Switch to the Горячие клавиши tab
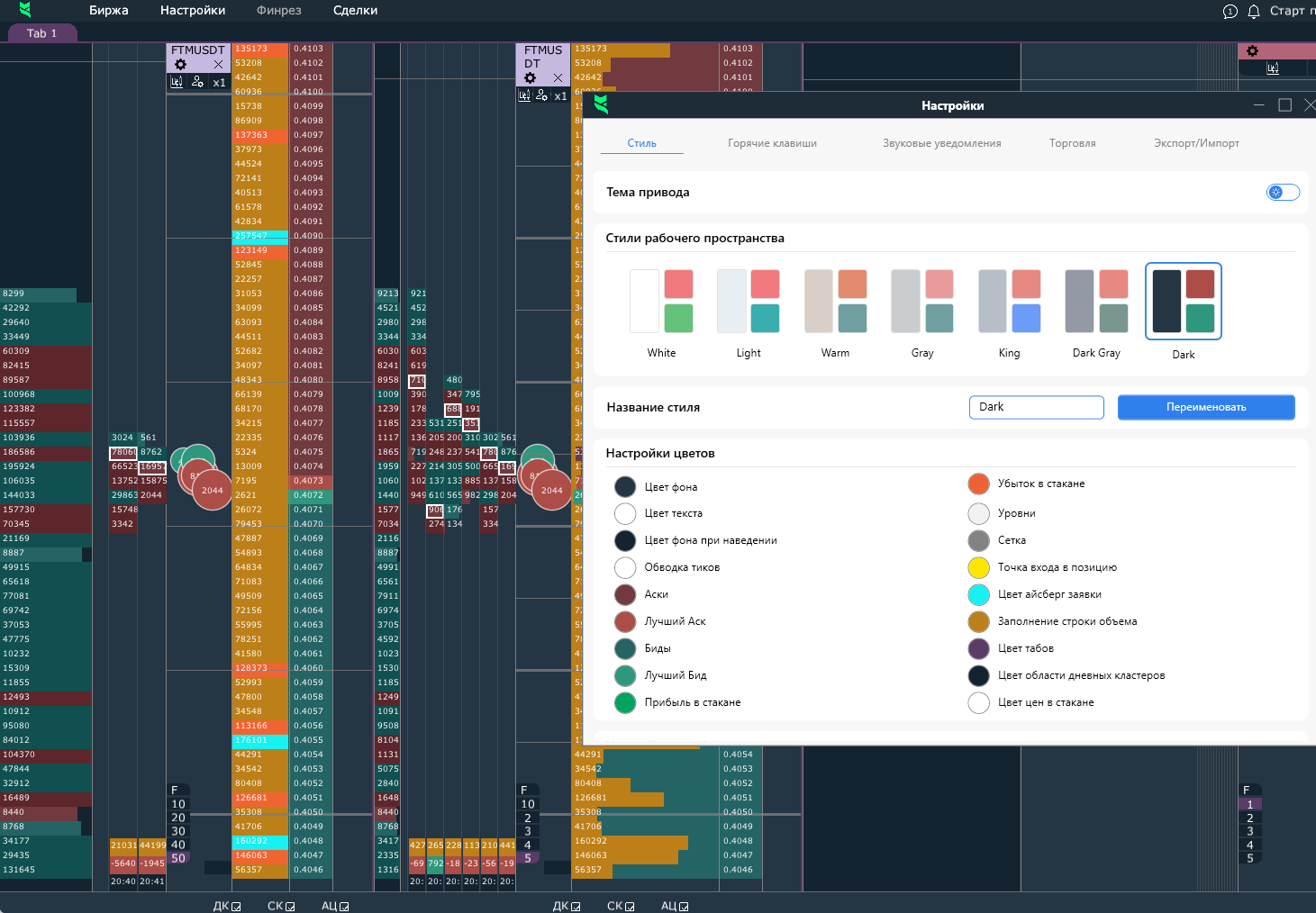The height and width of the screenshot is (913, 1316). point(773,143)
